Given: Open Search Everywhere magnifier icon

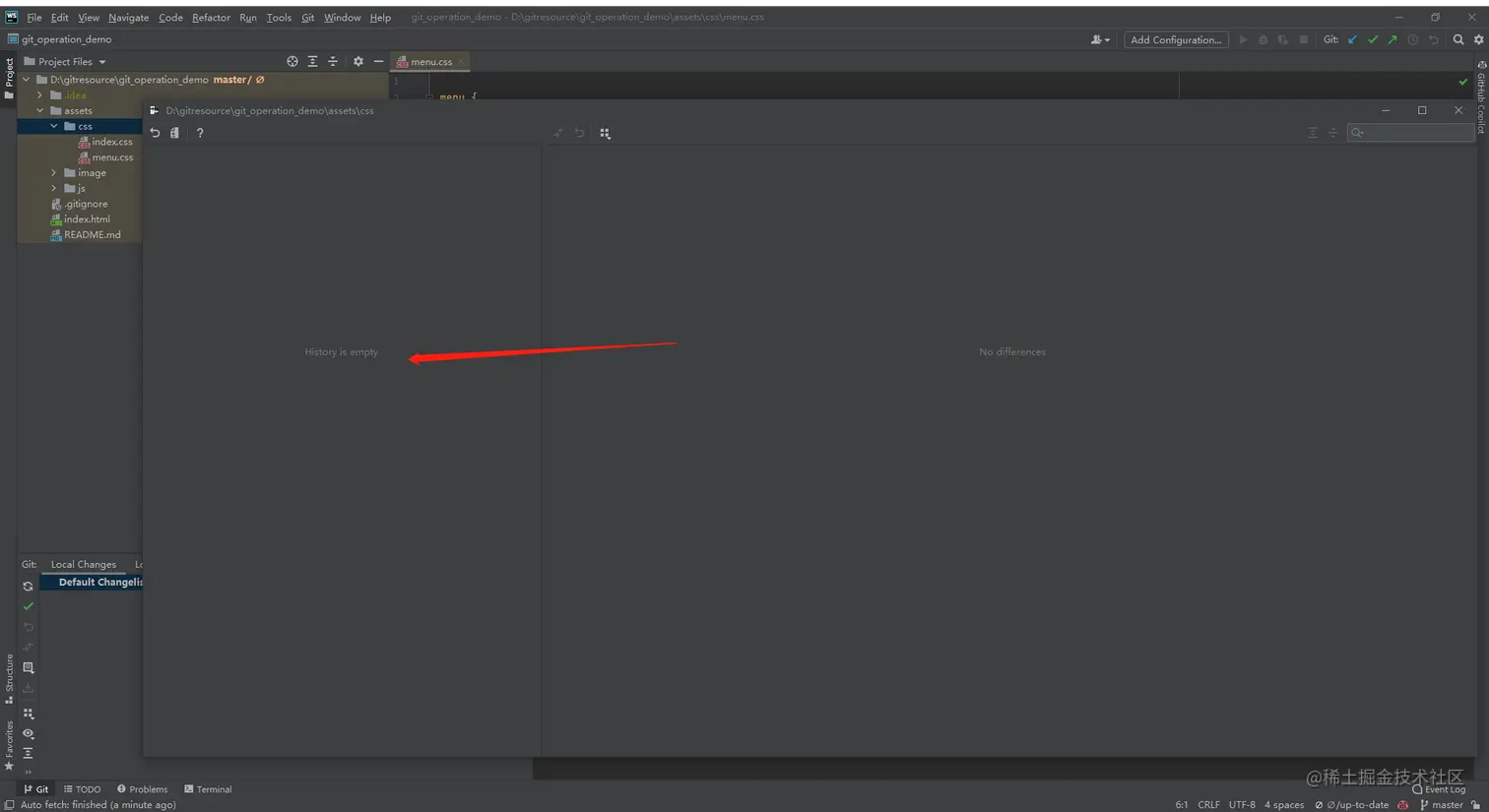Looking at the screenshot, I should point(1458,39).
